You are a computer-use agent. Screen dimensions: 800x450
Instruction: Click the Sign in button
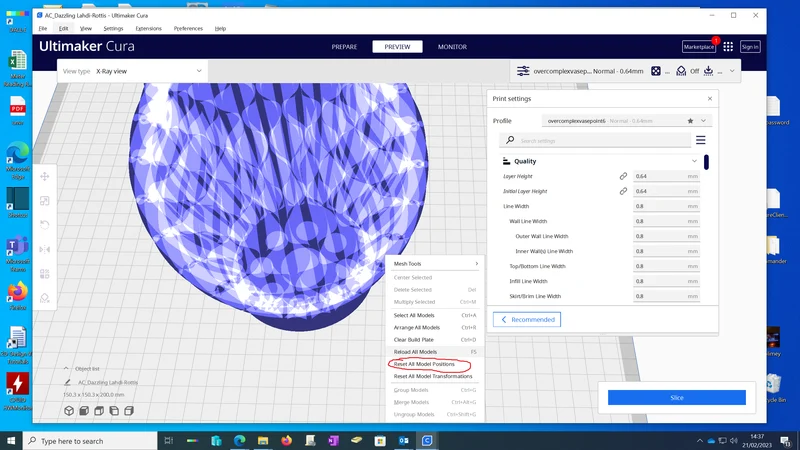pyautogui.click(x=750, y=47)
